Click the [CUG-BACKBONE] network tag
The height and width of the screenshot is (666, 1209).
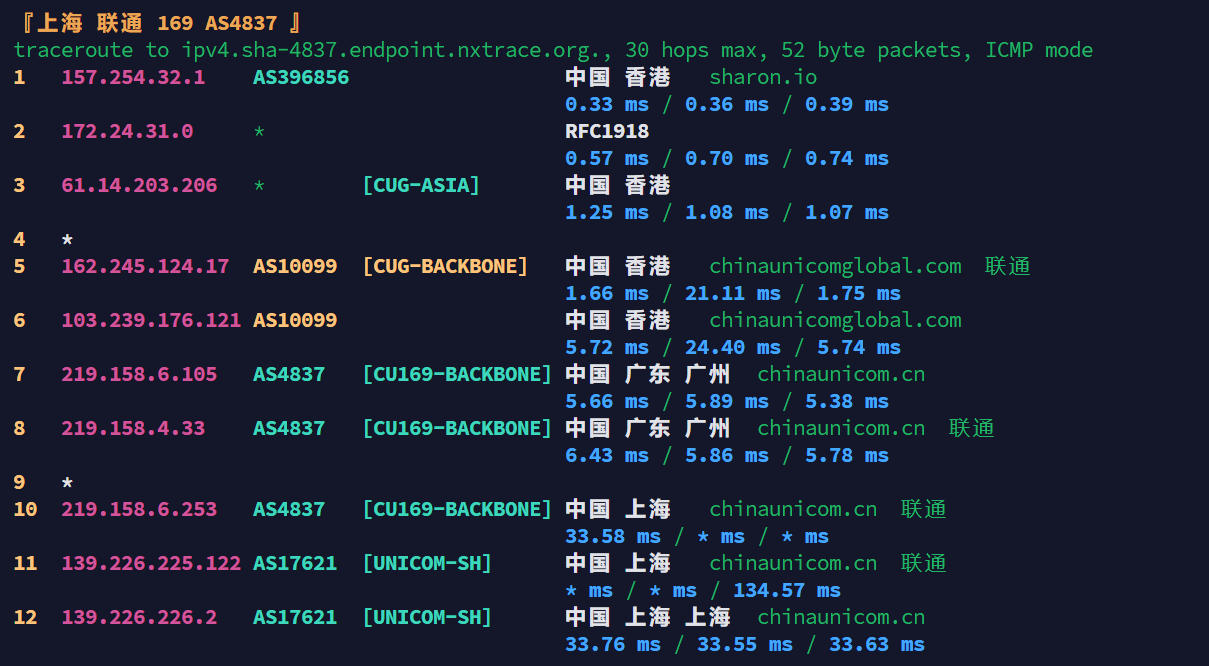(445, 266)
